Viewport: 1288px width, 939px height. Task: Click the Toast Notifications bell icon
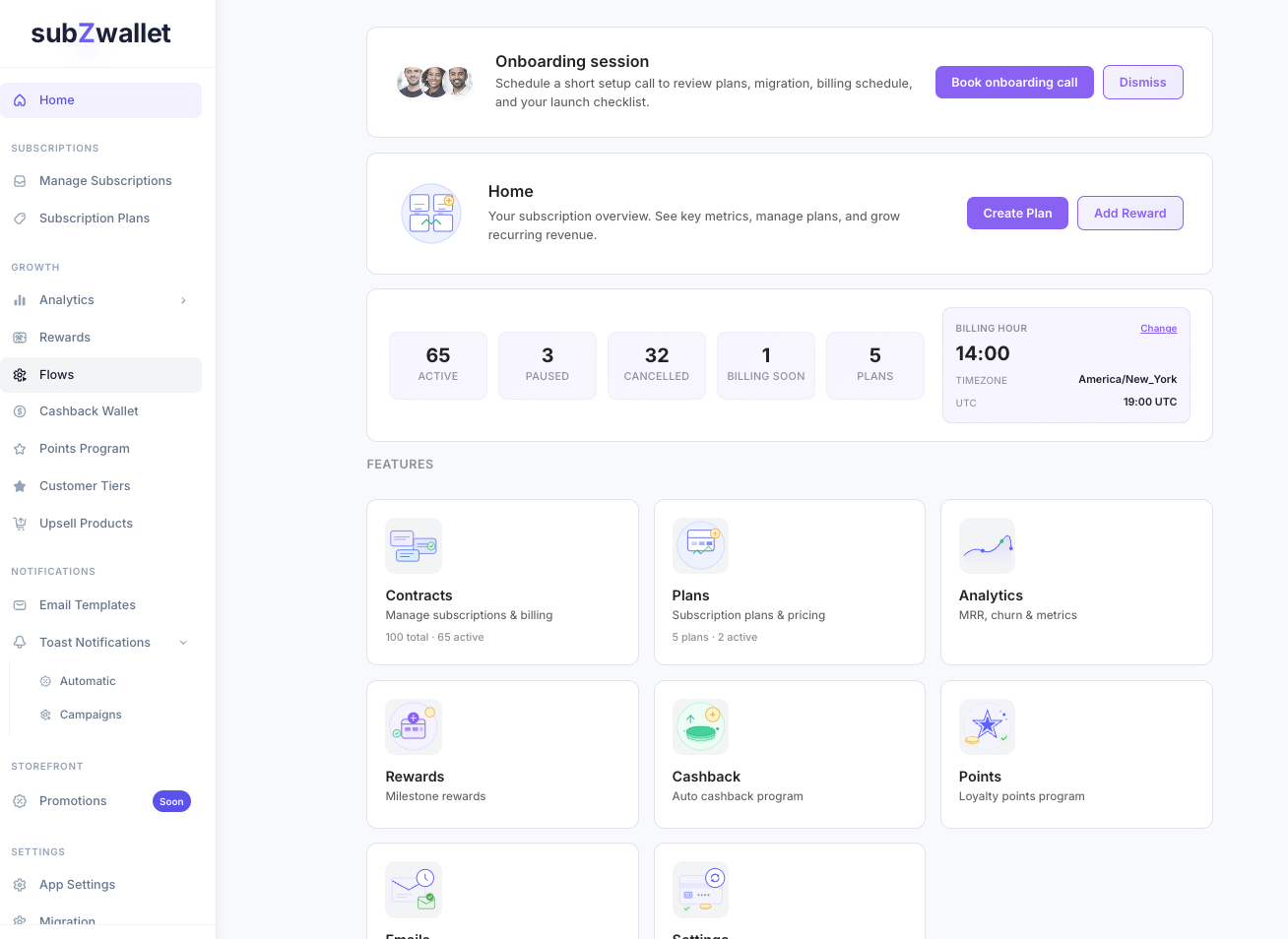pos(20,643)
